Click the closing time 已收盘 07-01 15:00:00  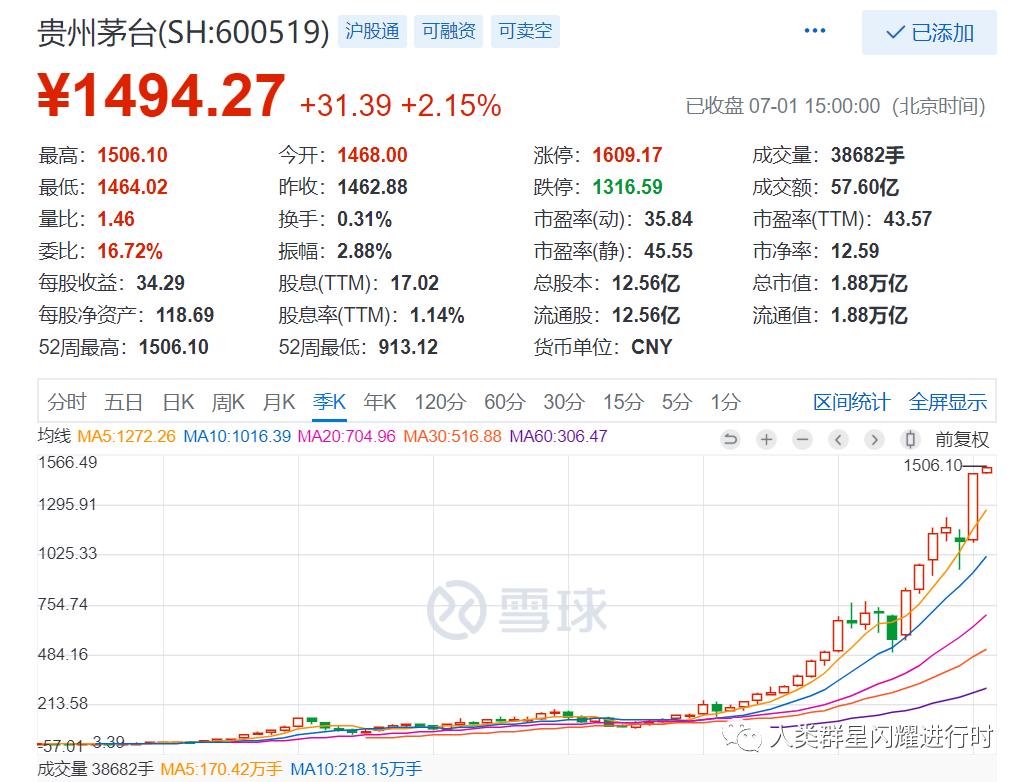point(783,106)
